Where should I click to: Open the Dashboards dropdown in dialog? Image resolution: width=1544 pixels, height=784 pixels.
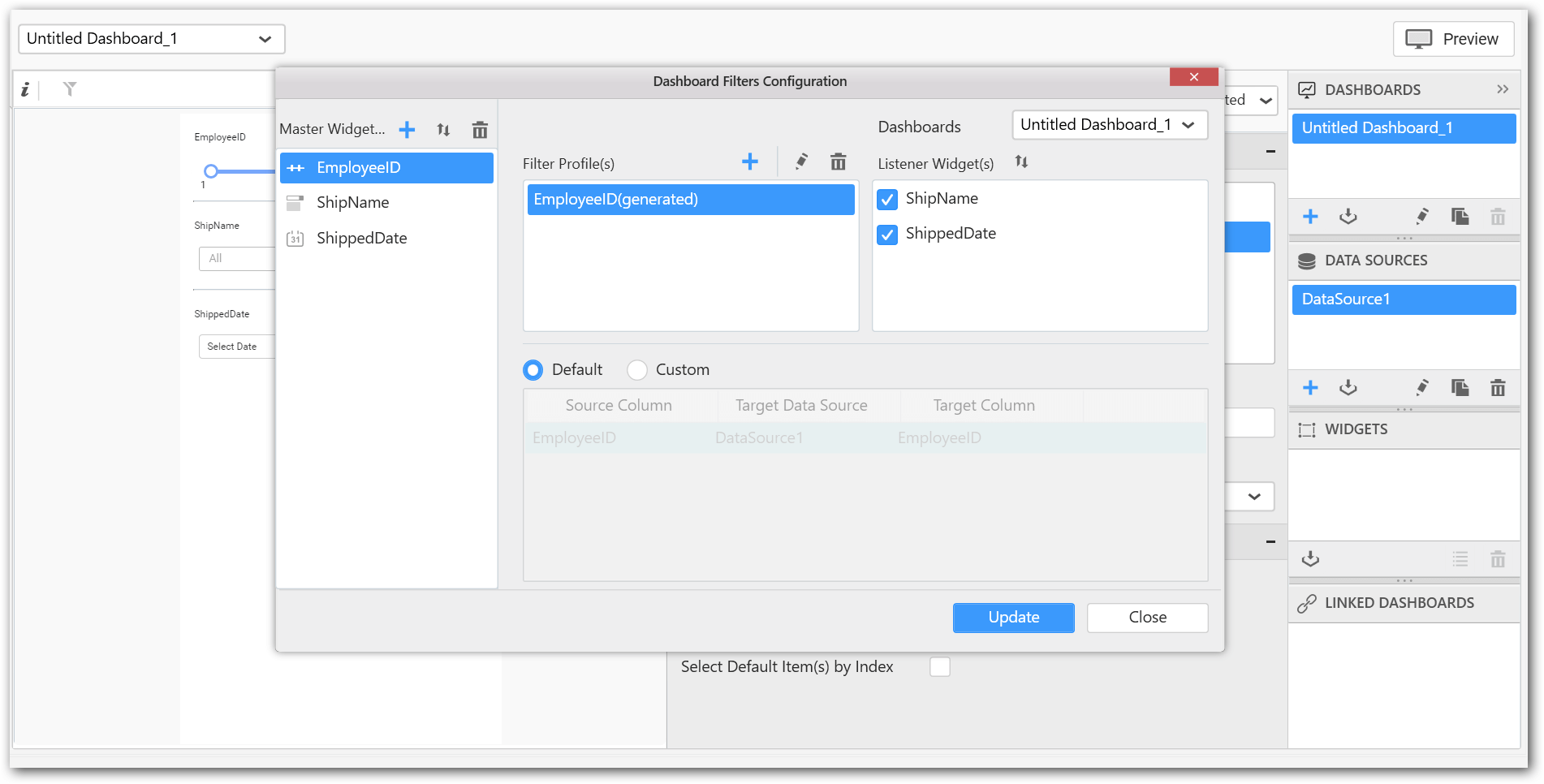tap(1109, 125)
